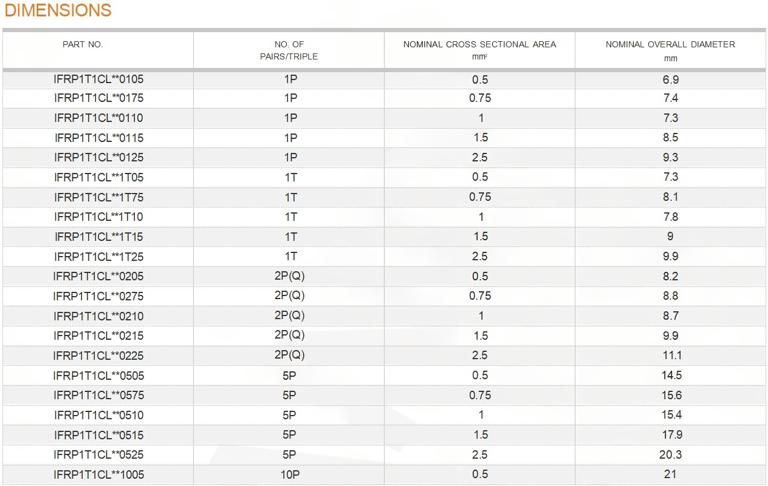Image resolution: width=768 pixels, height=486 pixels.
Task: Click the NO. OF PAIRS/TRIPLE column header
Action: pos(289,50)
